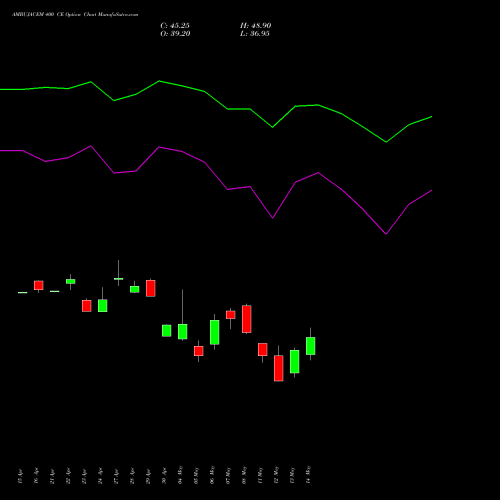Image resolution: width=500 pixels, height=500 pixels.
Task: Click the 27 Apr date label
Action: [x=116, y=476]
